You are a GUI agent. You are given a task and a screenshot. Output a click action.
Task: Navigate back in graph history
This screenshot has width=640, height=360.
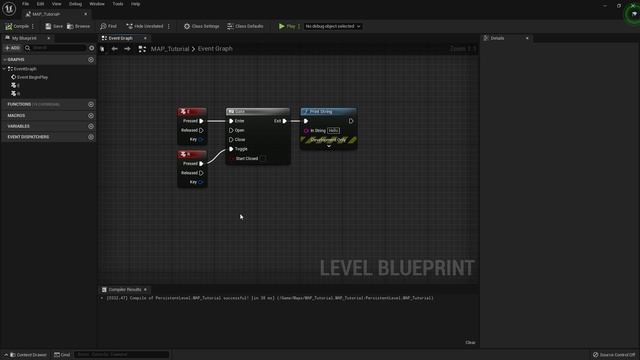click(x=115, y=49)
